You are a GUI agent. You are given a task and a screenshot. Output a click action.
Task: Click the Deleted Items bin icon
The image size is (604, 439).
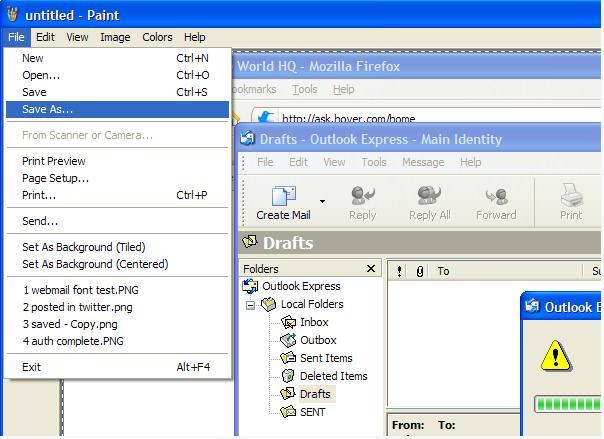coord(288,376)
